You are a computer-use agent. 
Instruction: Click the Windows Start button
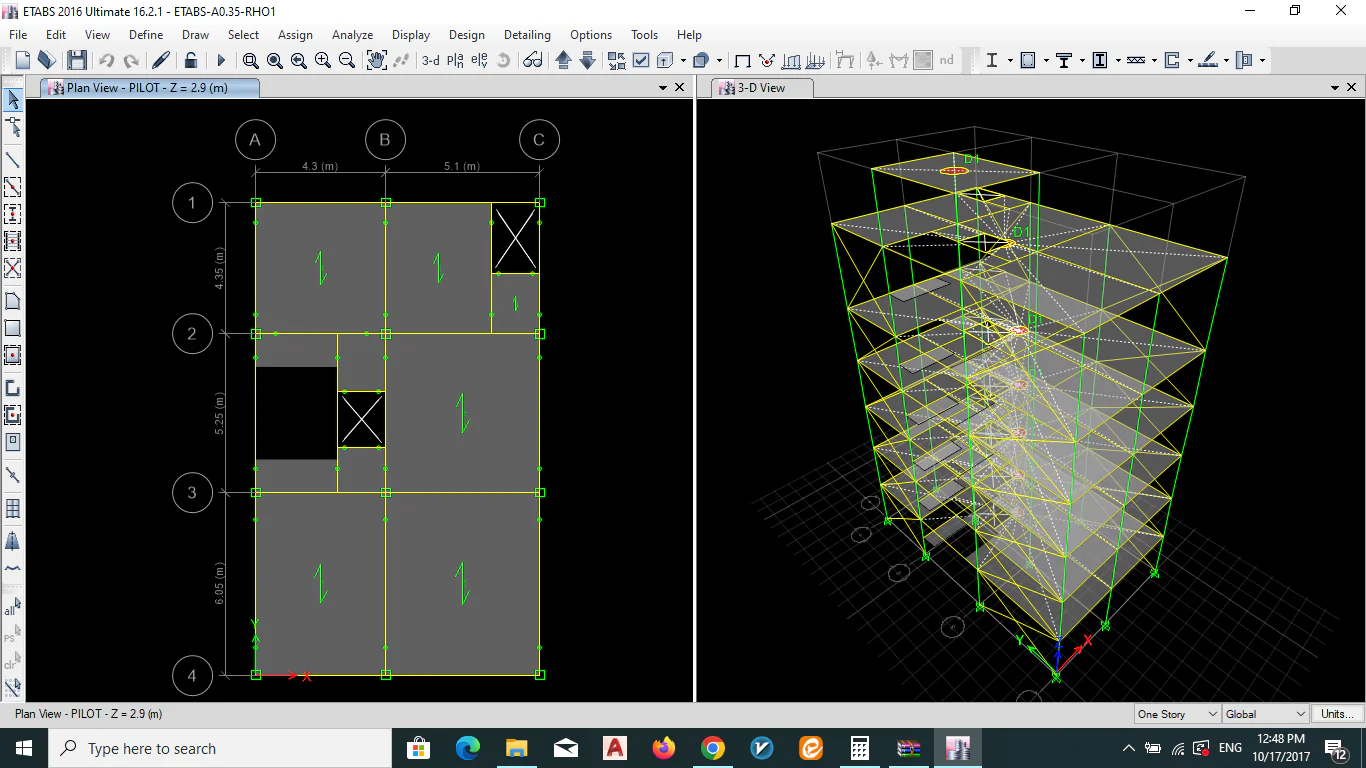(x=23, y=748)
